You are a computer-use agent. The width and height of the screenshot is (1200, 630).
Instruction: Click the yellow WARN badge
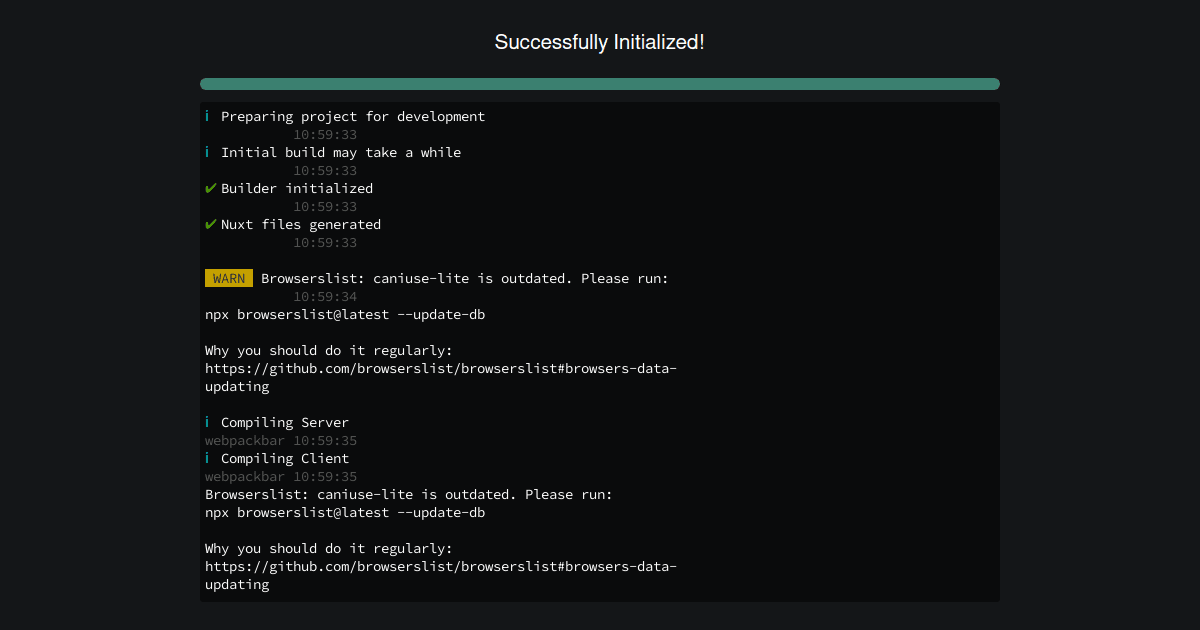pos(228,278)
